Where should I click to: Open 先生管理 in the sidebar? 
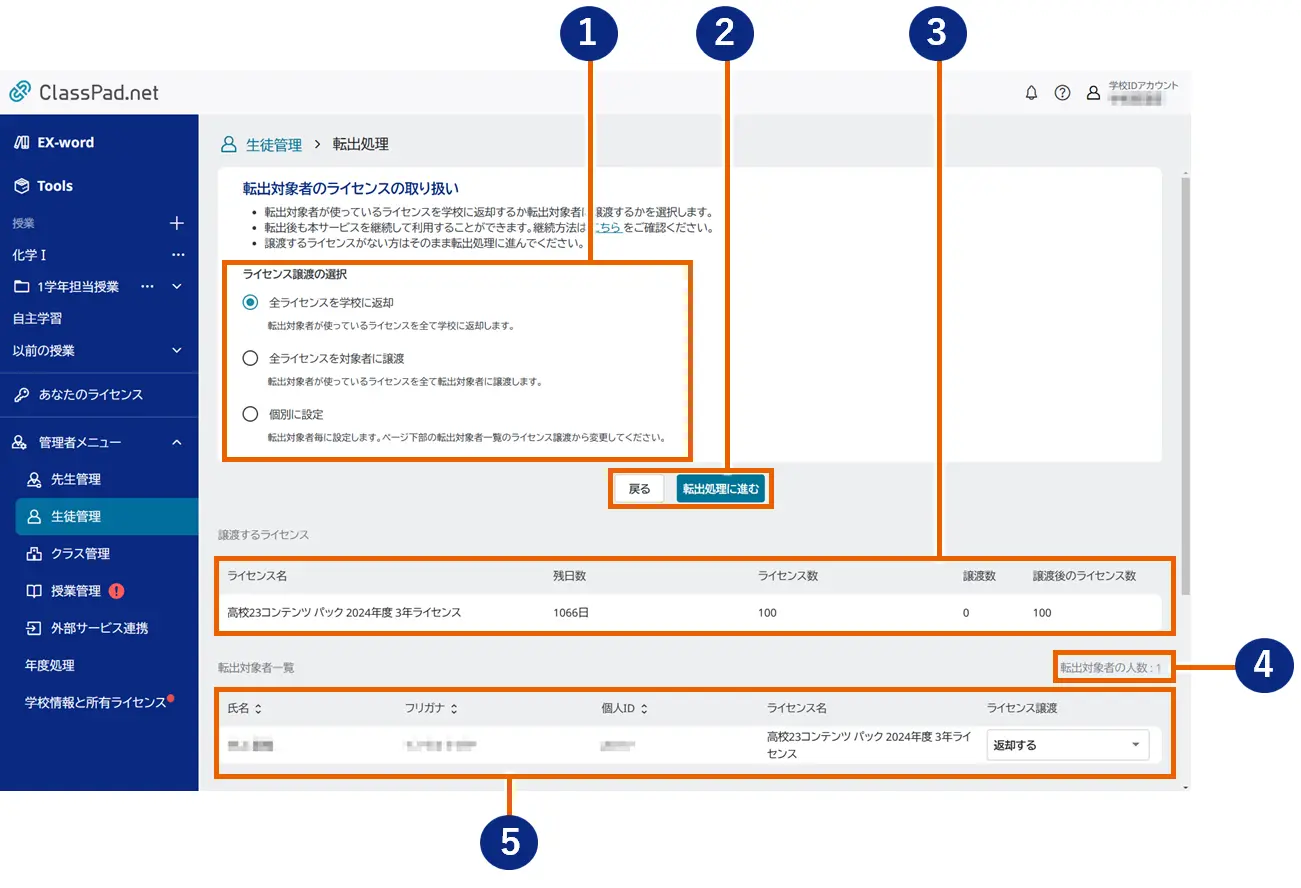[76, 480]
